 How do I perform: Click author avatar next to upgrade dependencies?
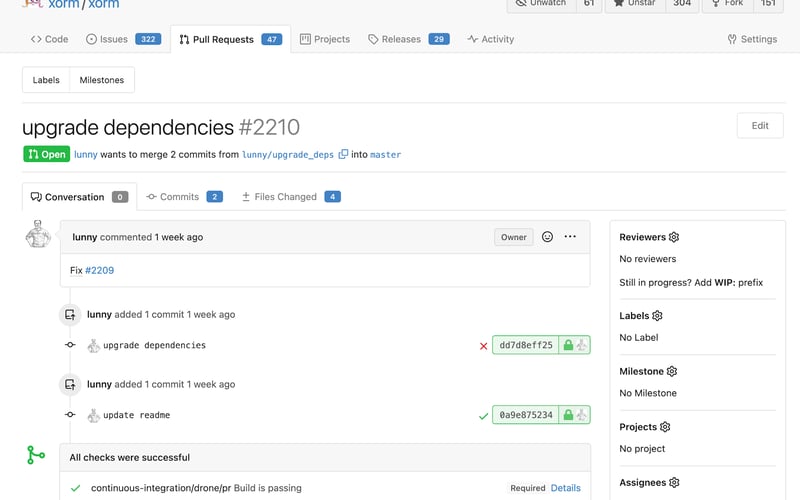[x=93, y=346]
